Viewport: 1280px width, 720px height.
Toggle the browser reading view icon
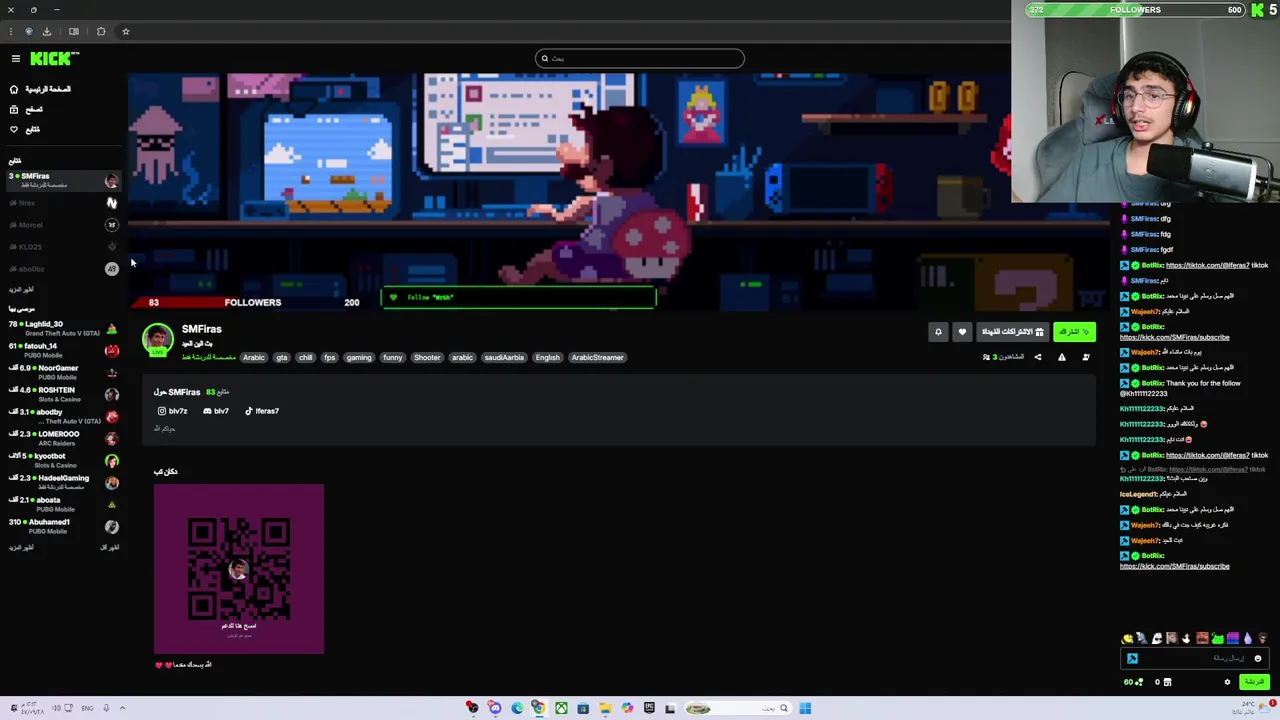[x=74, y=31]
